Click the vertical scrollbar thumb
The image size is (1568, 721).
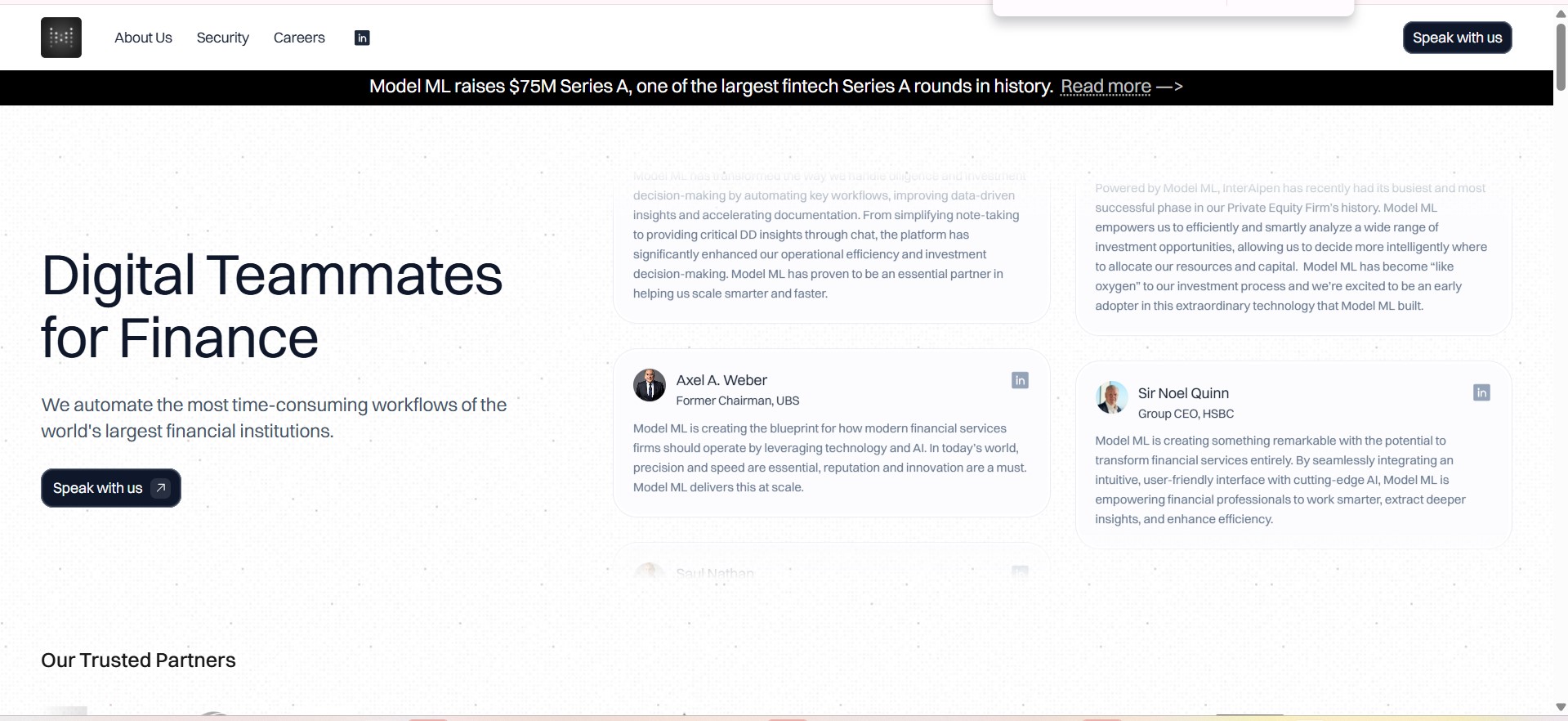coord(1561,56)
